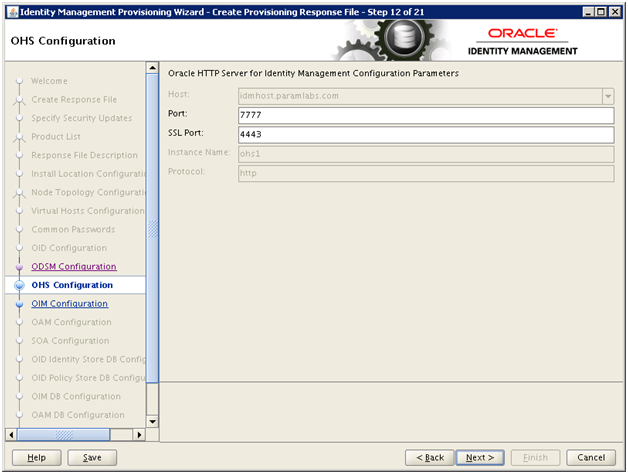
Task: Click the Product List step
Action: tap(56, 137)
